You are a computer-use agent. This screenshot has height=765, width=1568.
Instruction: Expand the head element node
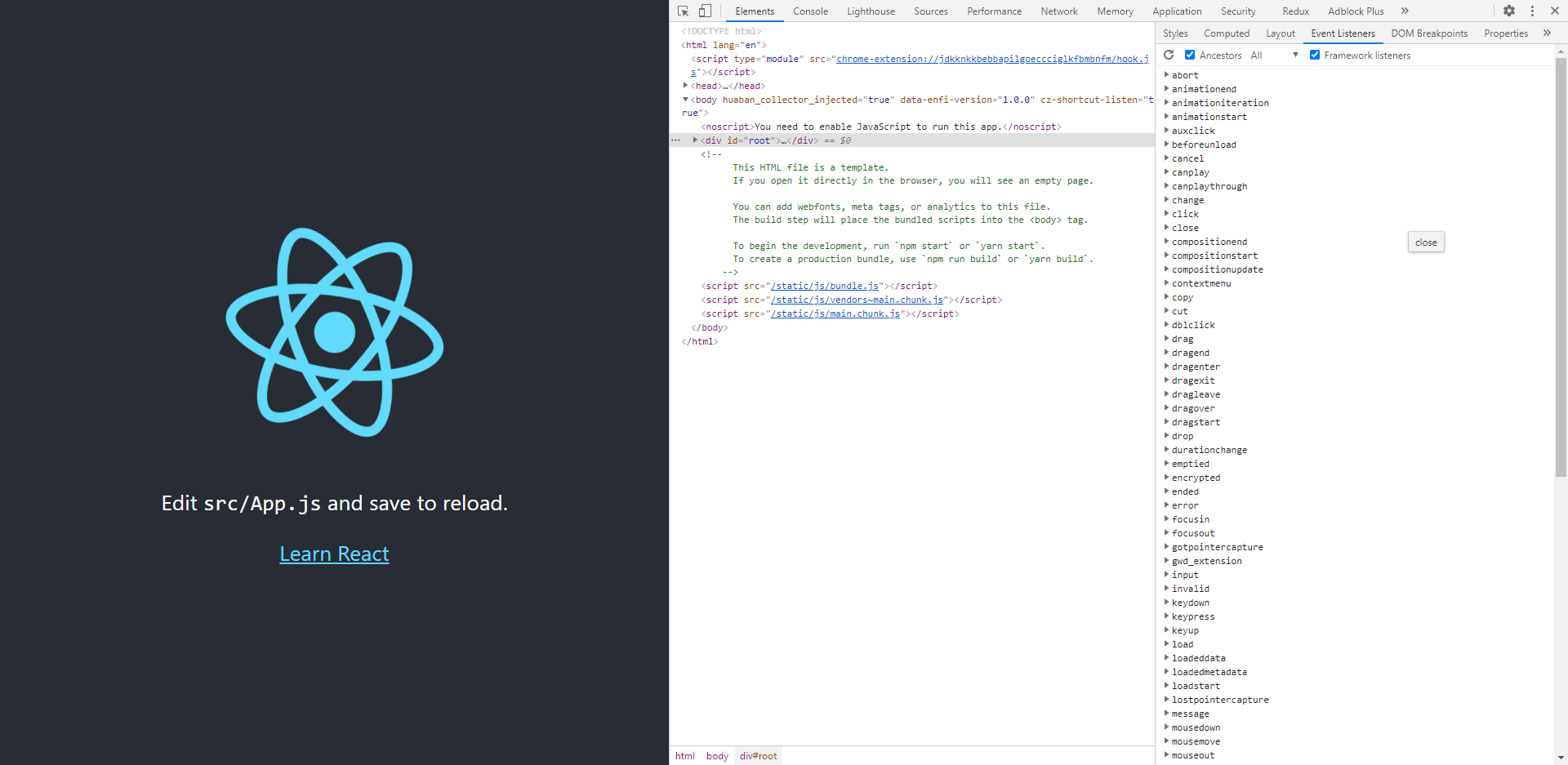(x=685, y=85)
